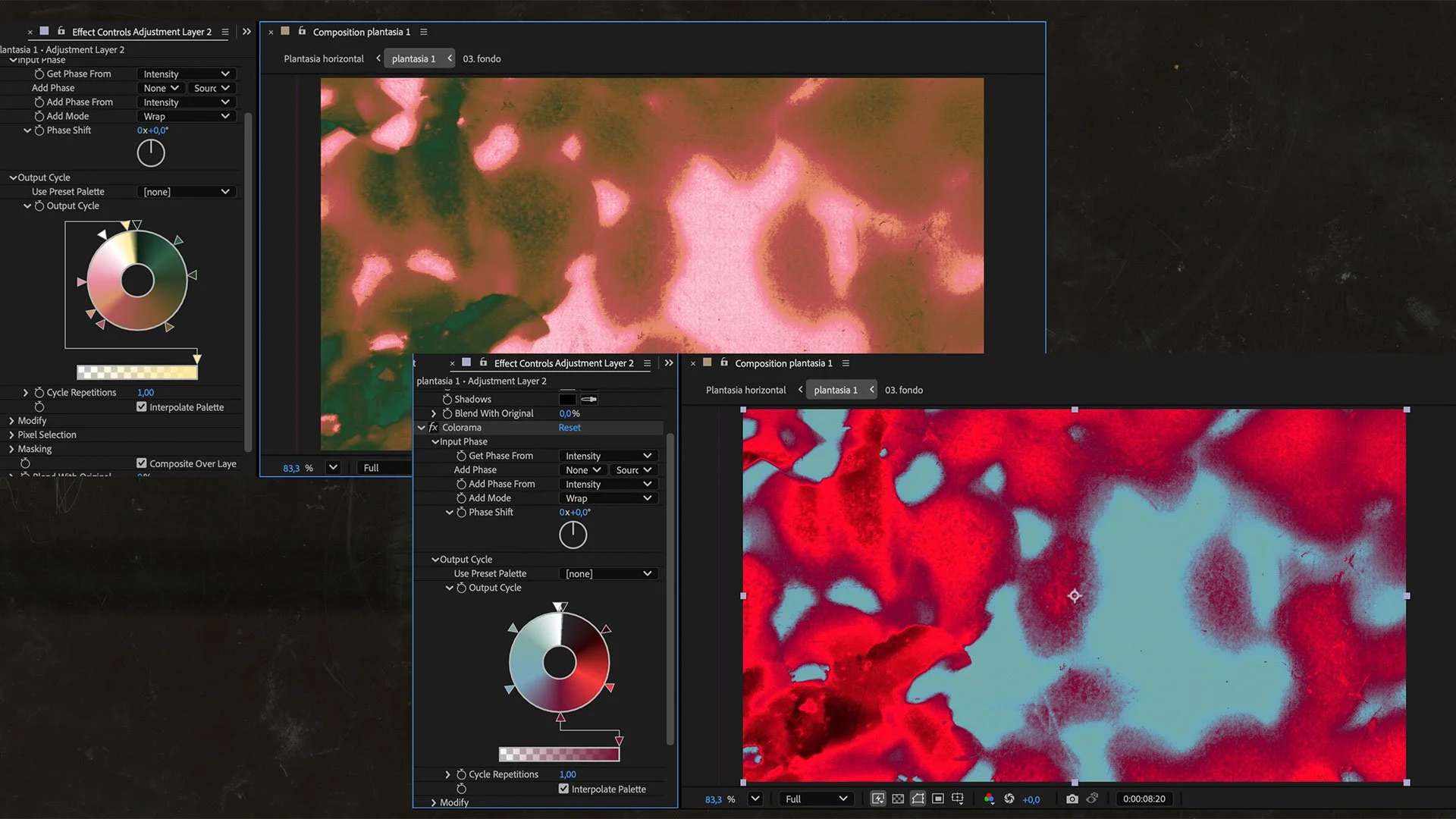
Task: Click Reset link for Colorama effect
Action: pyautogui.click(x=570, y=428)
